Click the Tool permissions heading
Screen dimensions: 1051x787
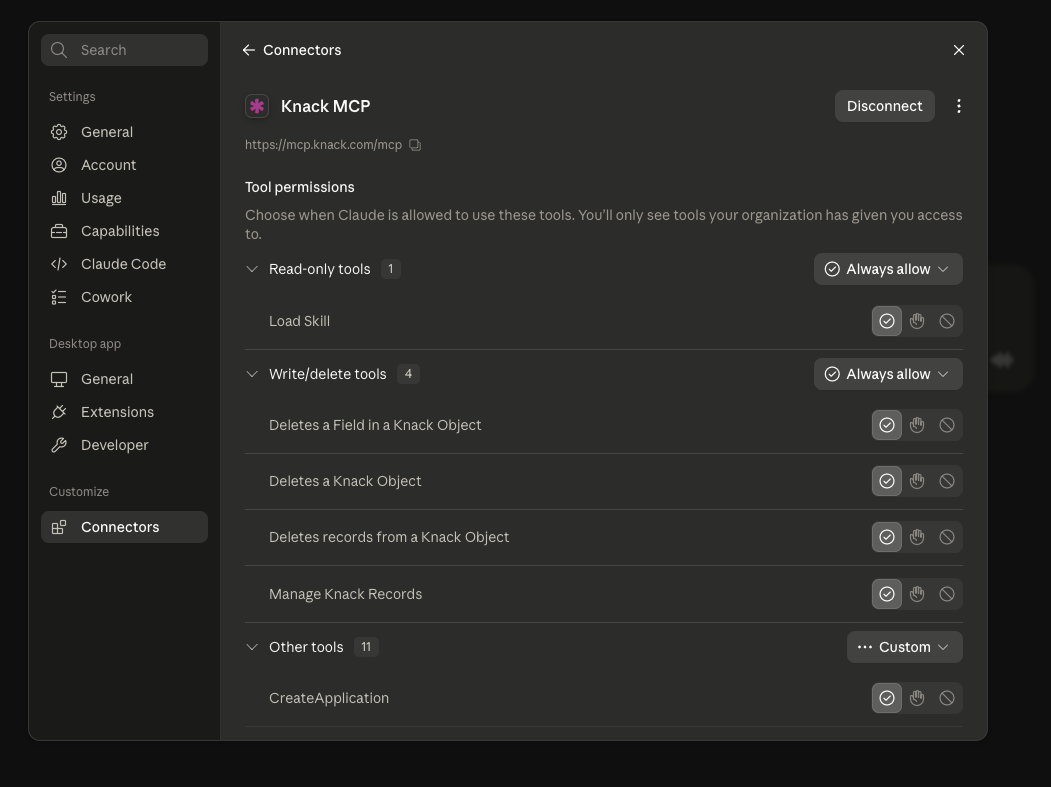click(300, 187)
